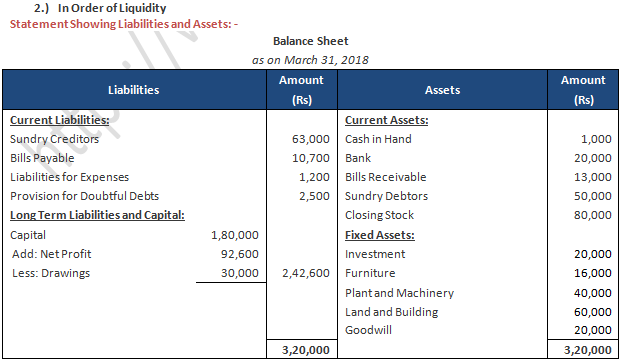Click the Goodwill amount 20,000
The width and height of the screenshot is (620, 362).
[x=593, y=330]
